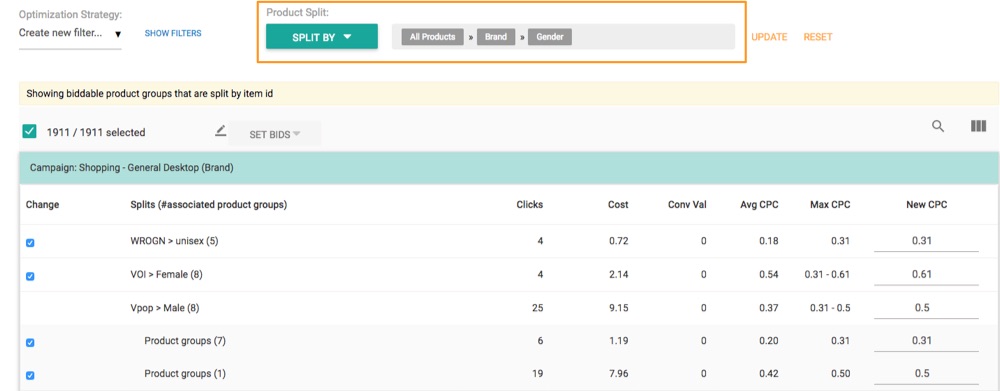Edit New CPC field for Vpop > Male
This screenshot has height=391, width=1000.
(926, 308)
